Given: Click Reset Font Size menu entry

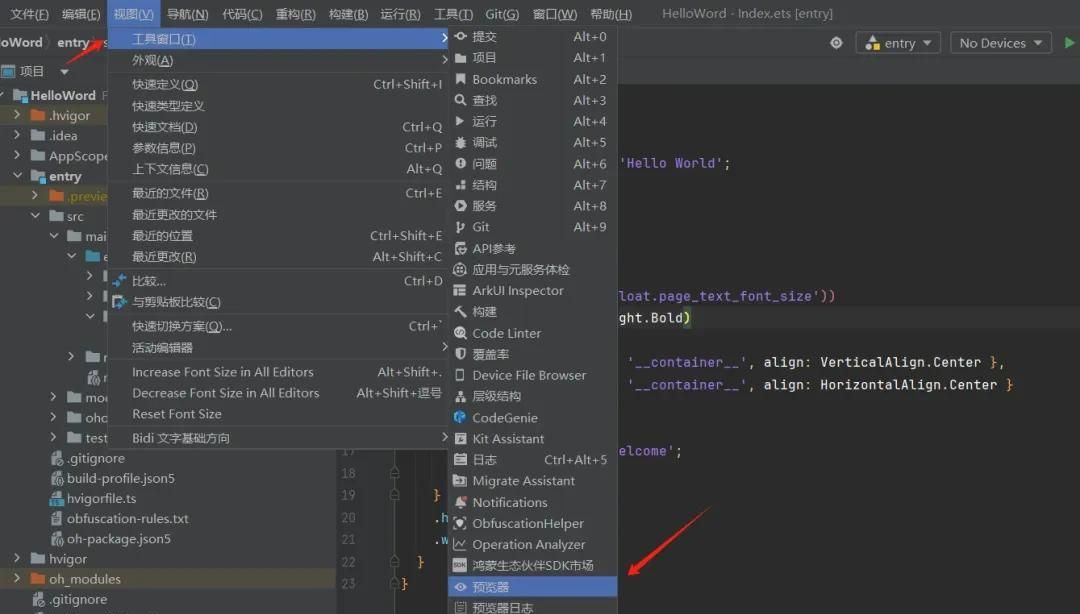Looking at the screenshot, I should tap(177, 414).
